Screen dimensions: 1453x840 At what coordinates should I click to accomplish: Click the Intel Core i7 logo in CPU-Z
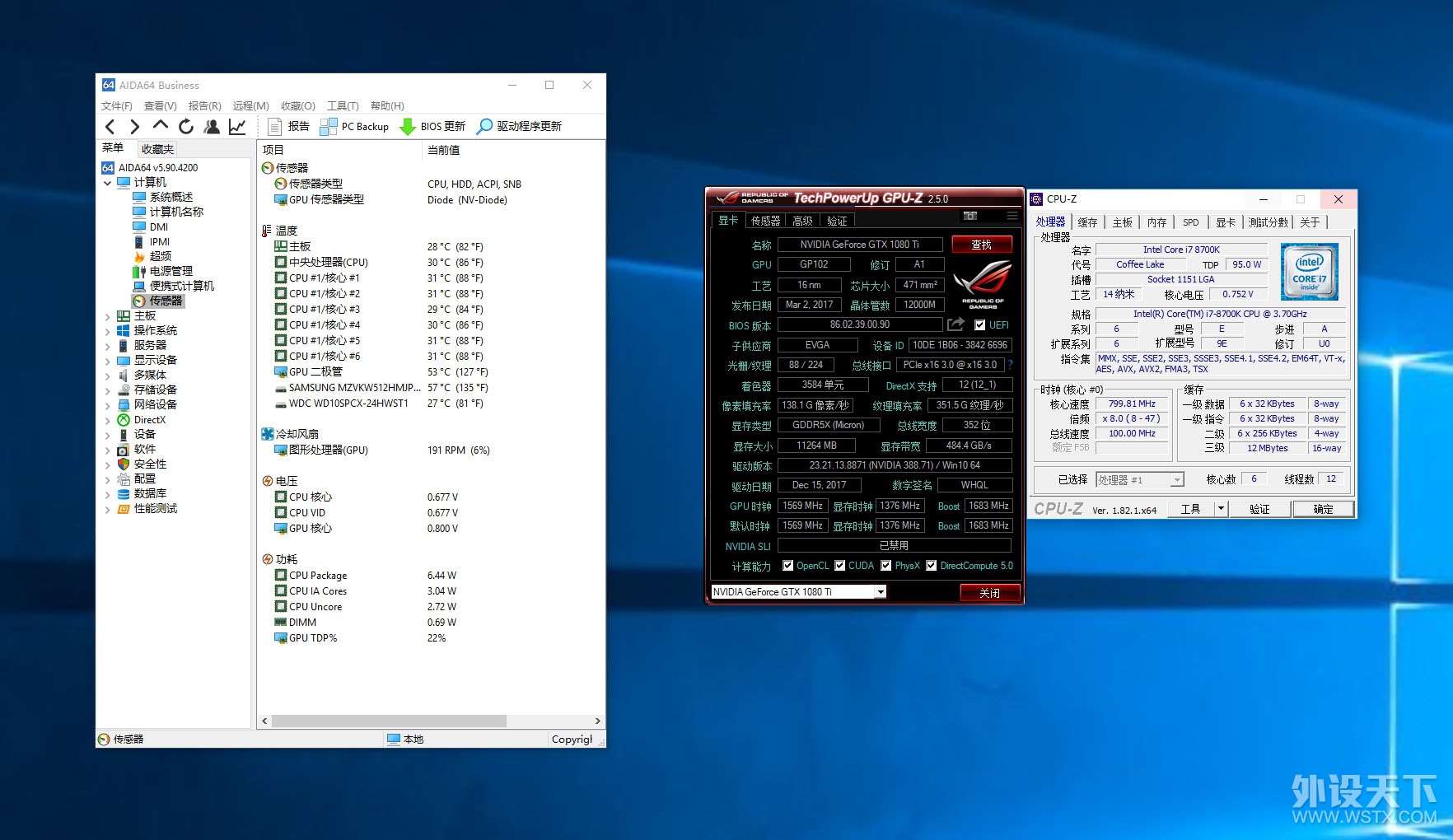tap(1310, 272)
